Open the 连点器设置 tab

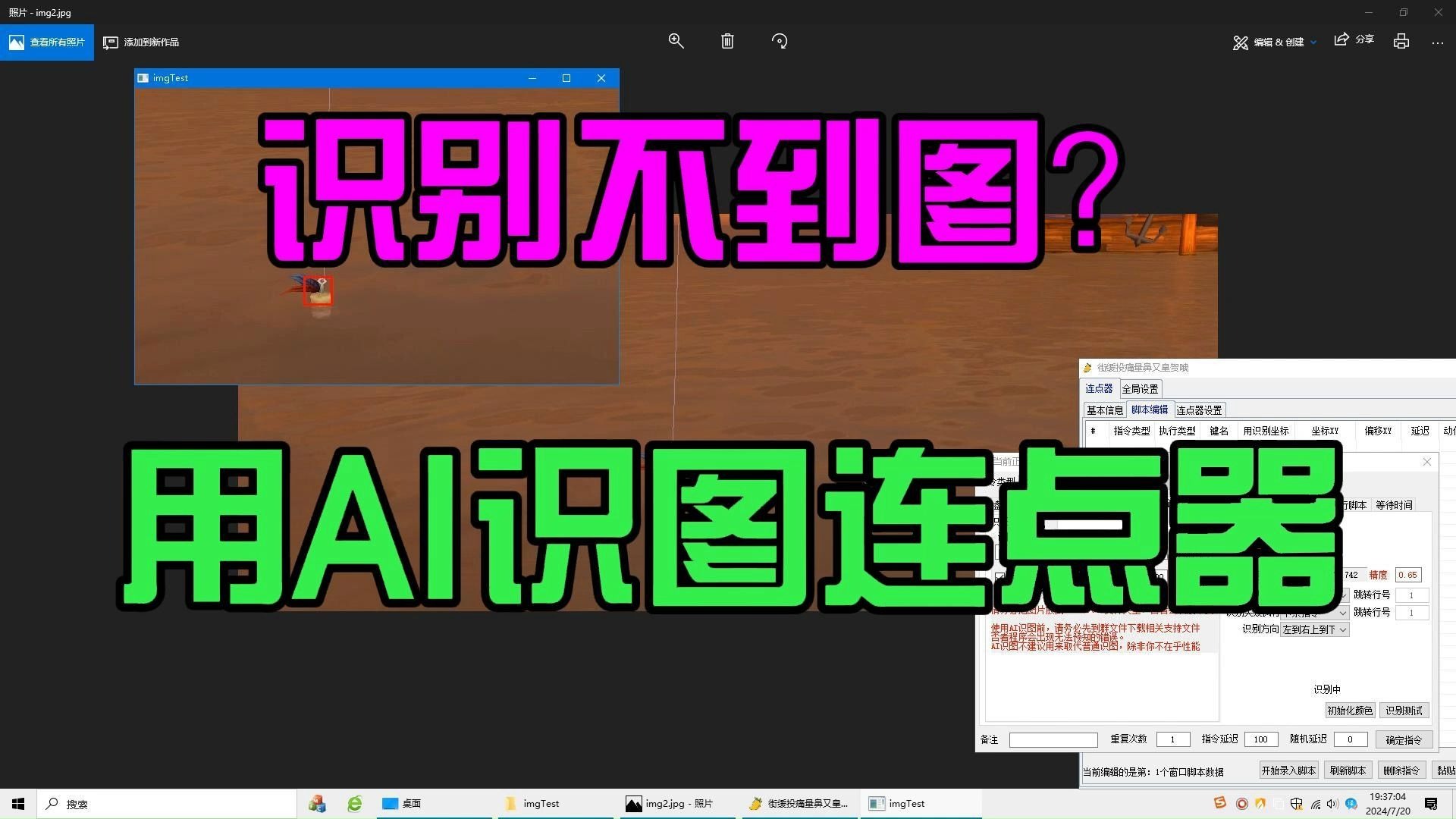coord(1199,410)
